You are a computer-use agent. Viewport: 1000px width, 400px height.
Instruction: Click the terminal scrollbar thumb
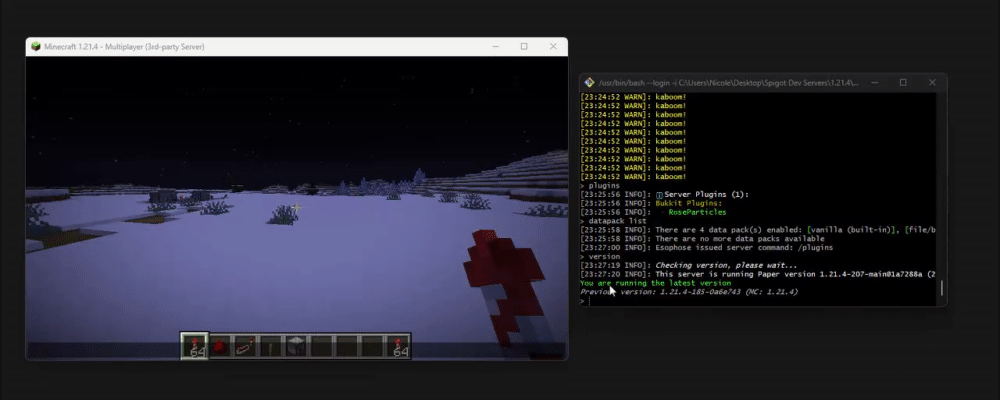941,288
